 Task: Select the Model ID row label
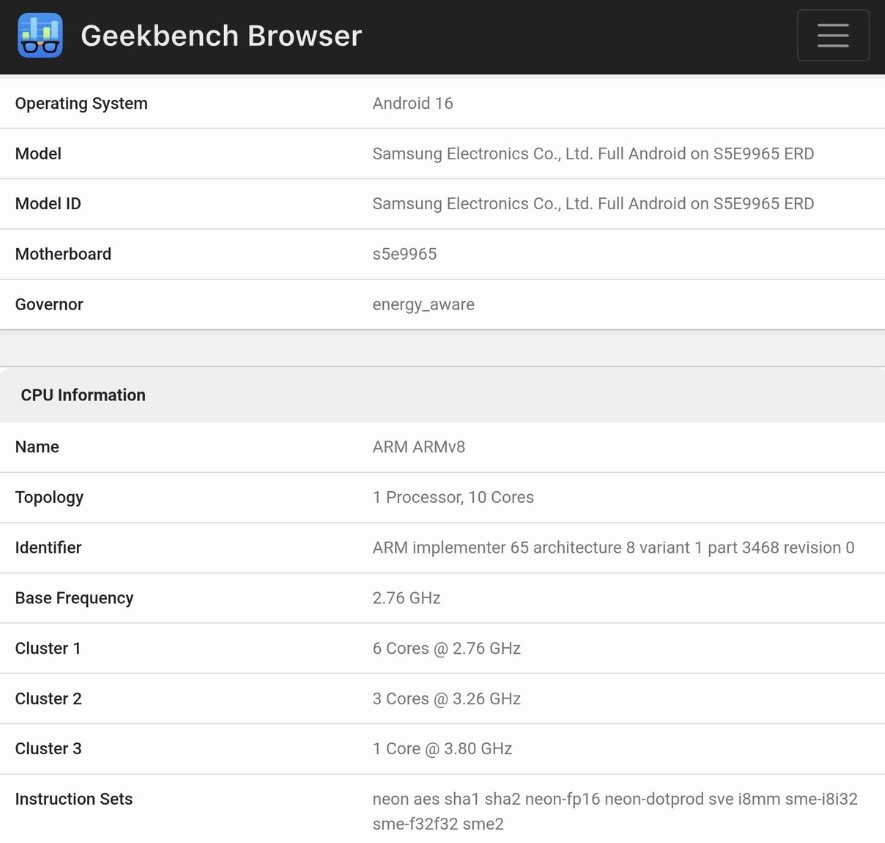point(48,204)
